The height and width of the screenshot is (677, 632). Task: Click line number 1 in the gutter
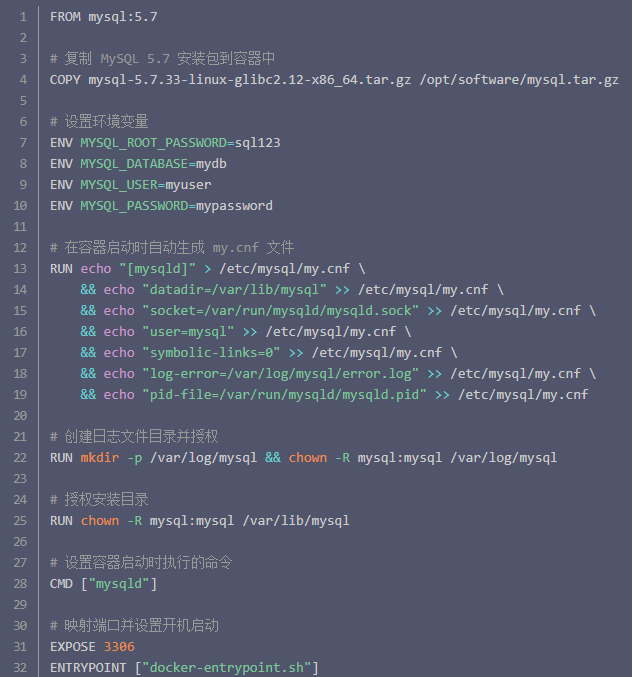click(23, 17)
